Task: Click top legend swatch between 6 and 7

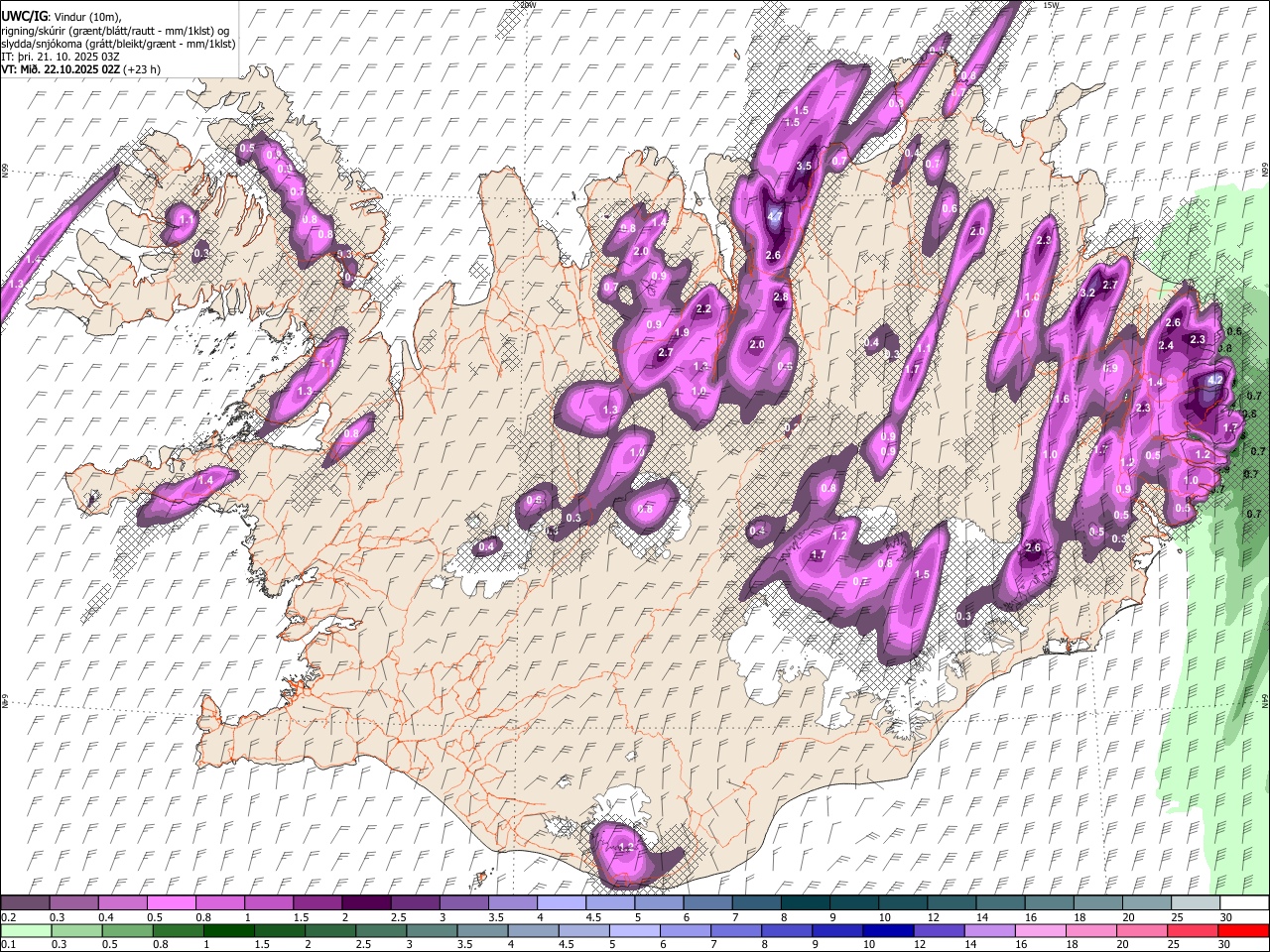Action: tap(707, 902)
